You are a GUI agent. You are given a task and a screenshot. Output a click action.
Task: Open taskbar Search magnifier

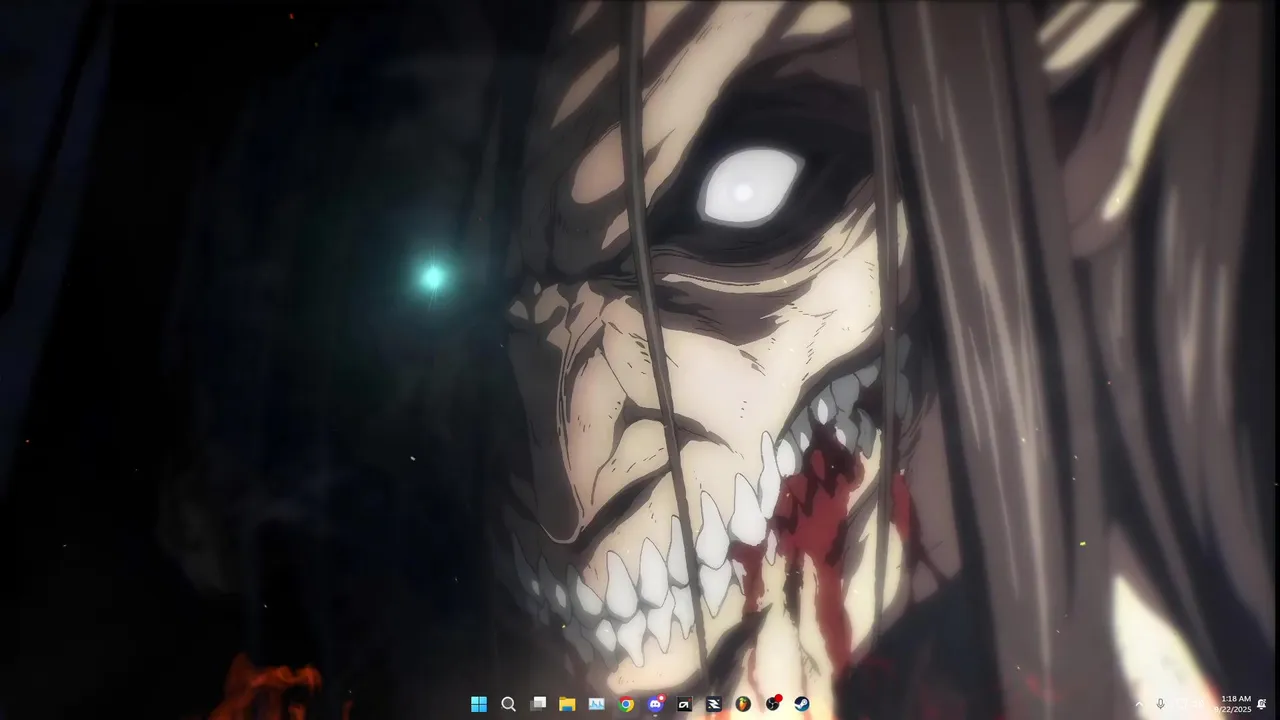pyautogui.click(x=508, y=704)
